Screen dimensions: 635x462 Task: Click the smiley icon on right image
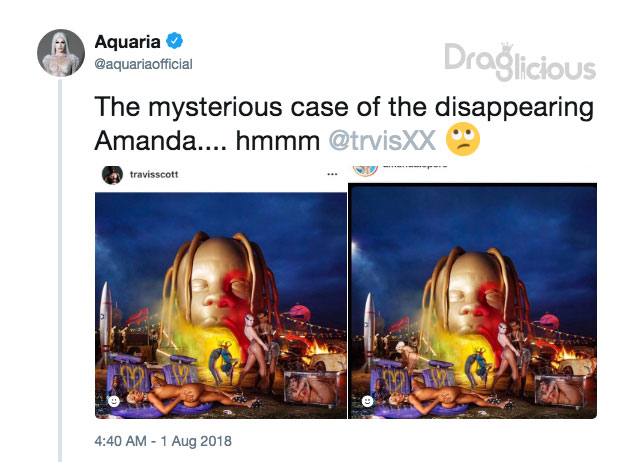(367, 401)
